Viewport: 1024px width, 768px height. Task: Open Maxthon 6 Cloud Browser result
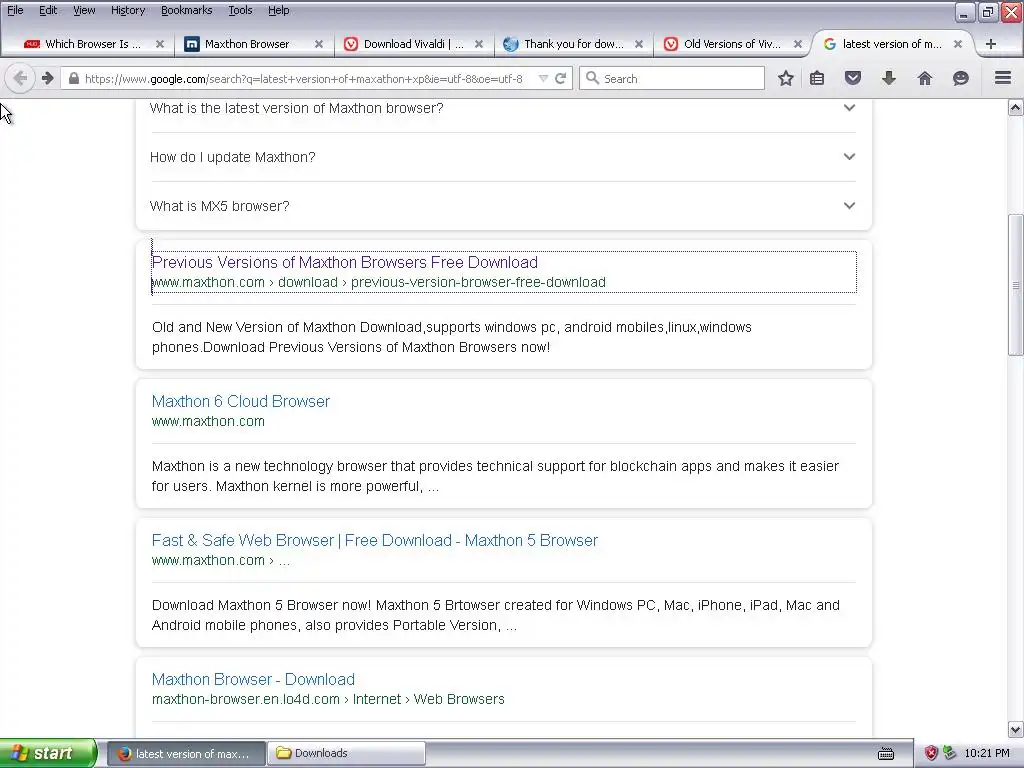click(240, 402)
